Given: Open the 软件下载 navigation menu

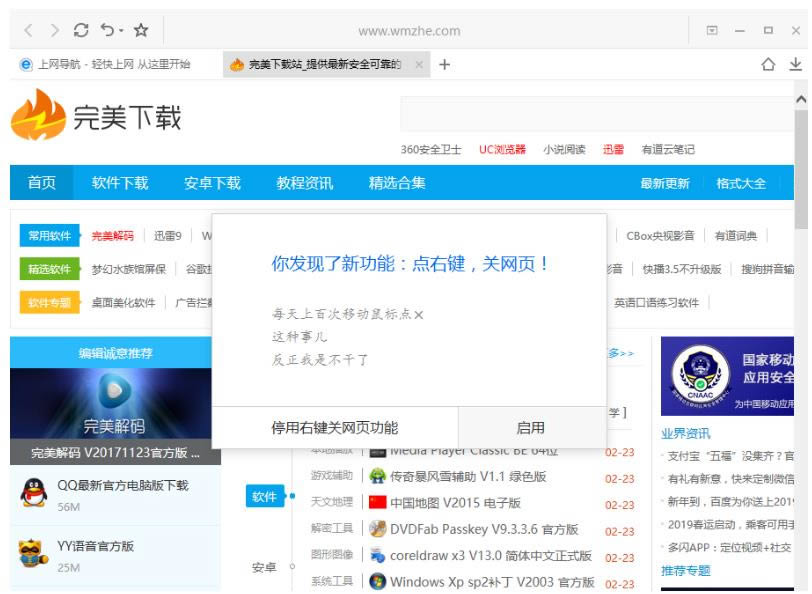Looking at the screenshot, I should click(x=120, y=183).
